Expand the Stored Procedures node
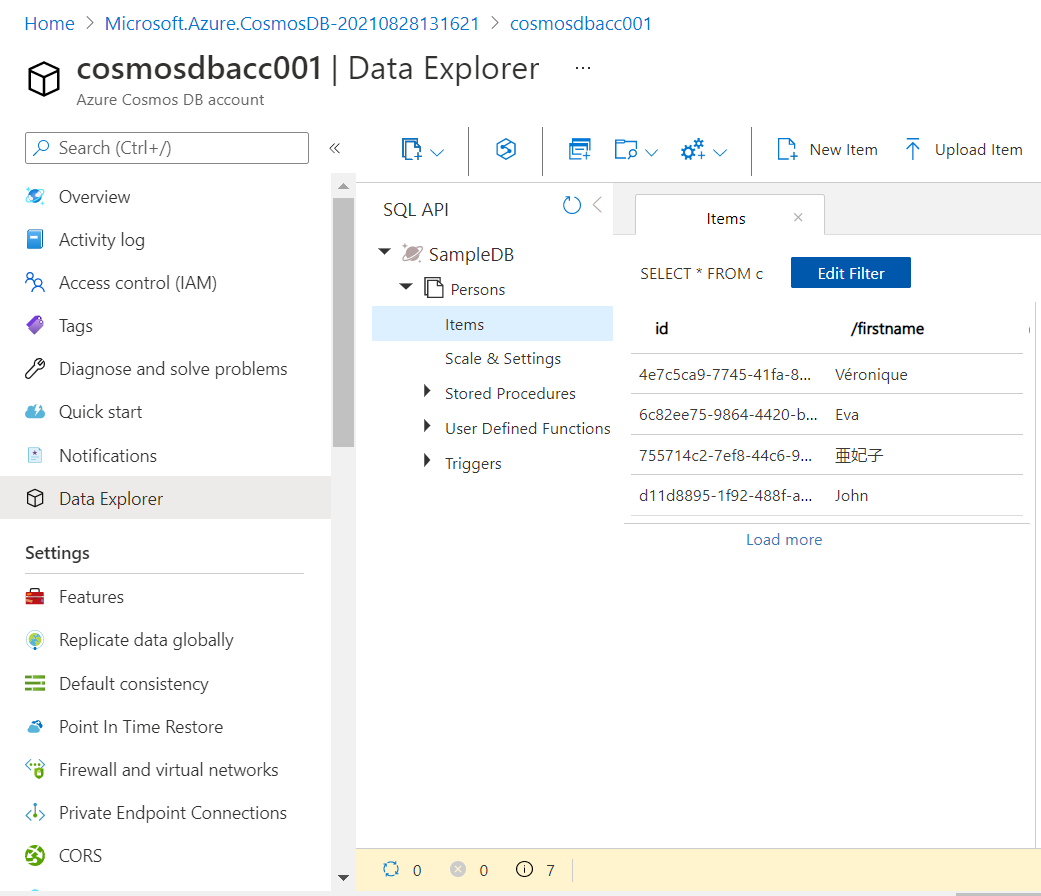Viewport: 1041px width, 896px height. [428, 392]
